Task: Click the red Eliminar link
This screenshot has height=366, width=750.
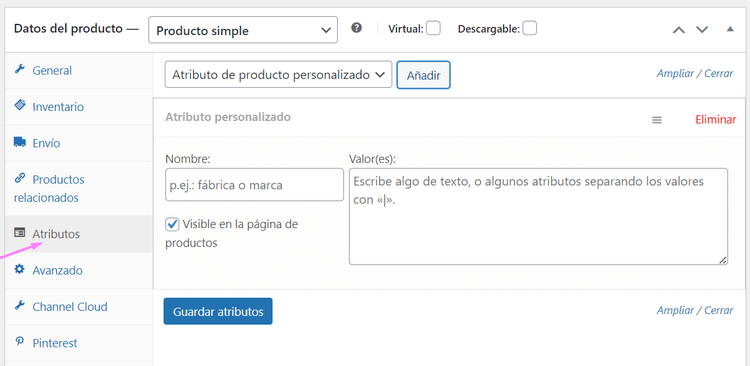Action: [x=716, y=120]
